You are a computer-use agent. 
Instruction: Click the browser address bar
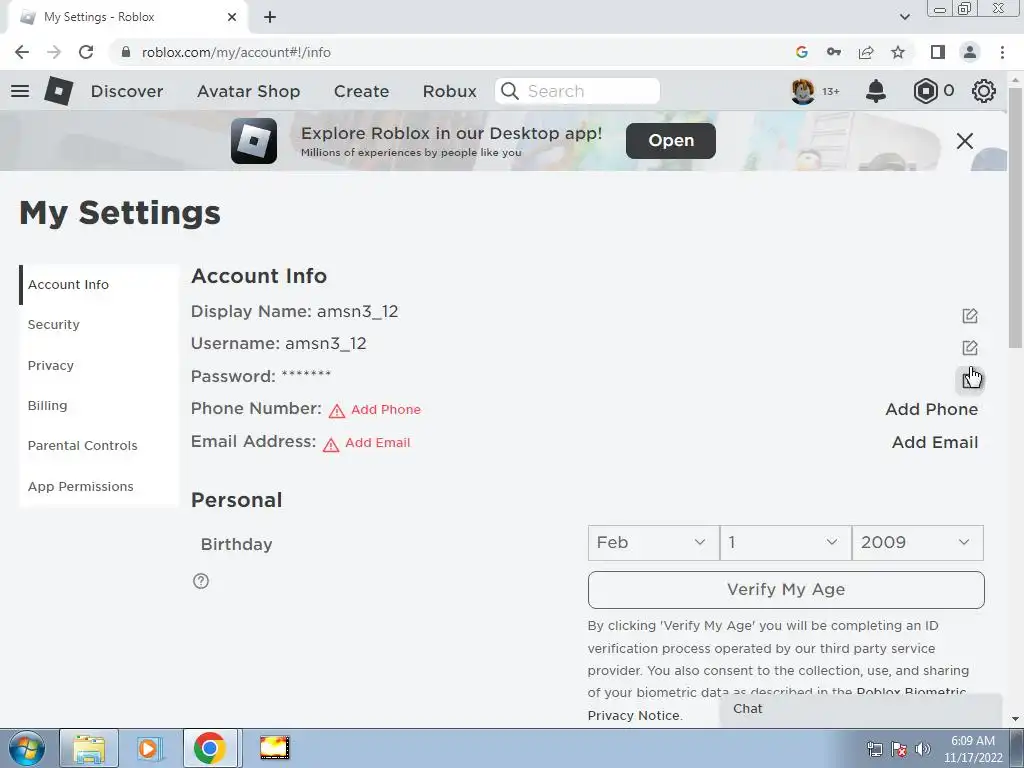click(457, 52)
